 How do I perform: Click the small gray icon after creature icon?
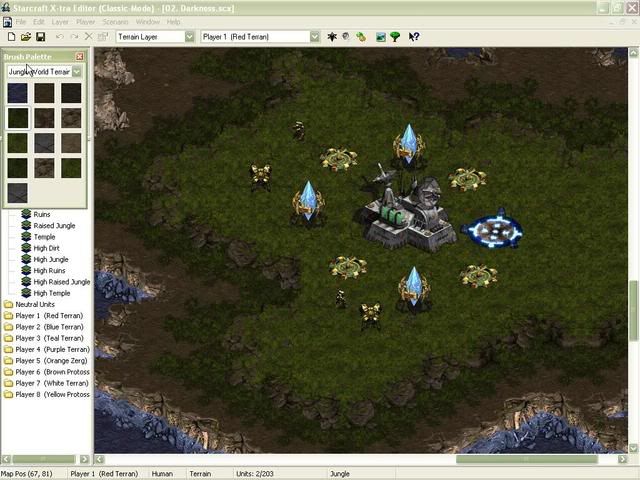(x=346, y=36)
